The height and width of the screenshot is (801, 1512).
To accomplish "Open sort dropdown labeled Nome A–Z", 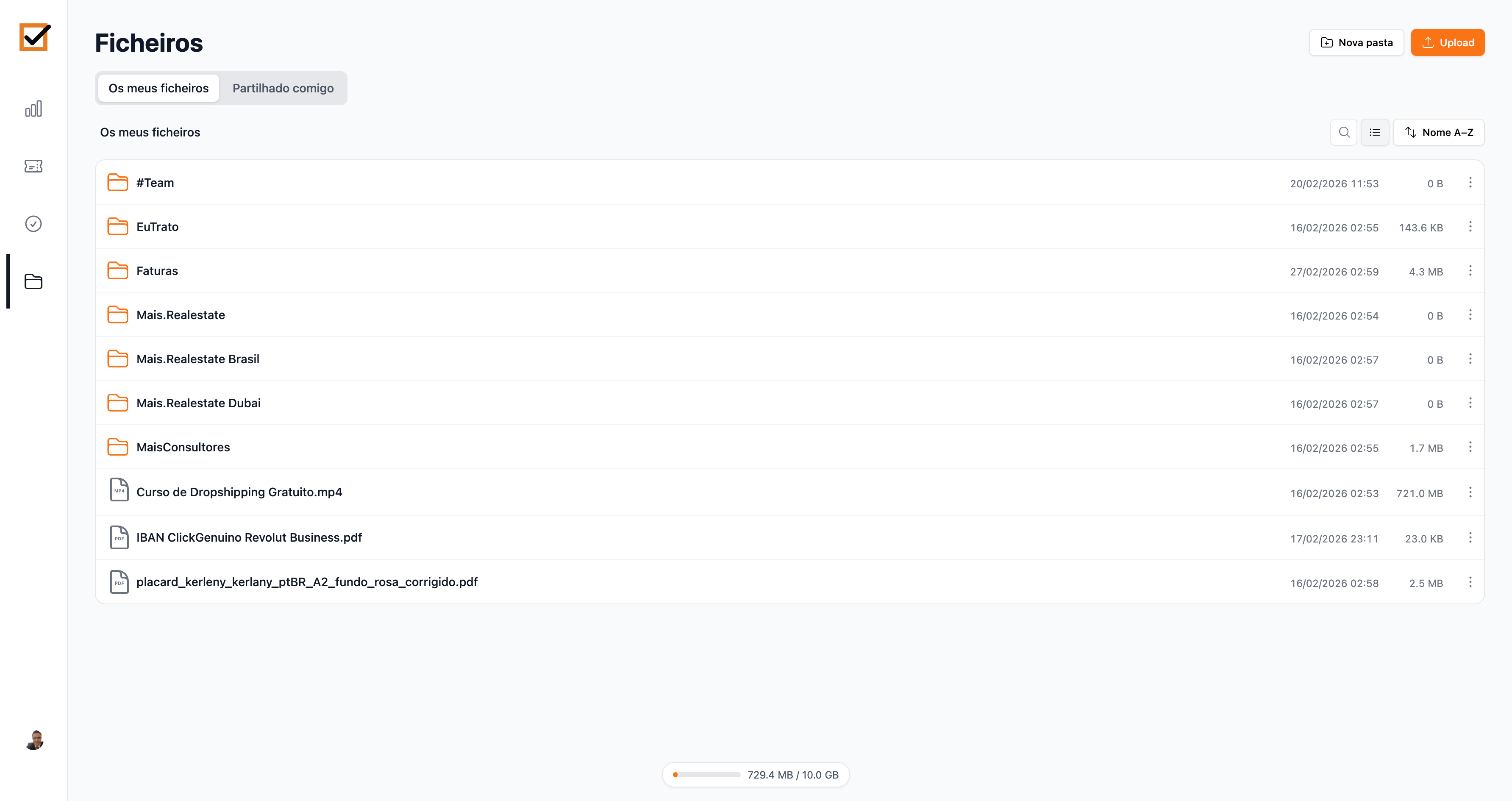I will (x=1439, y=132).
